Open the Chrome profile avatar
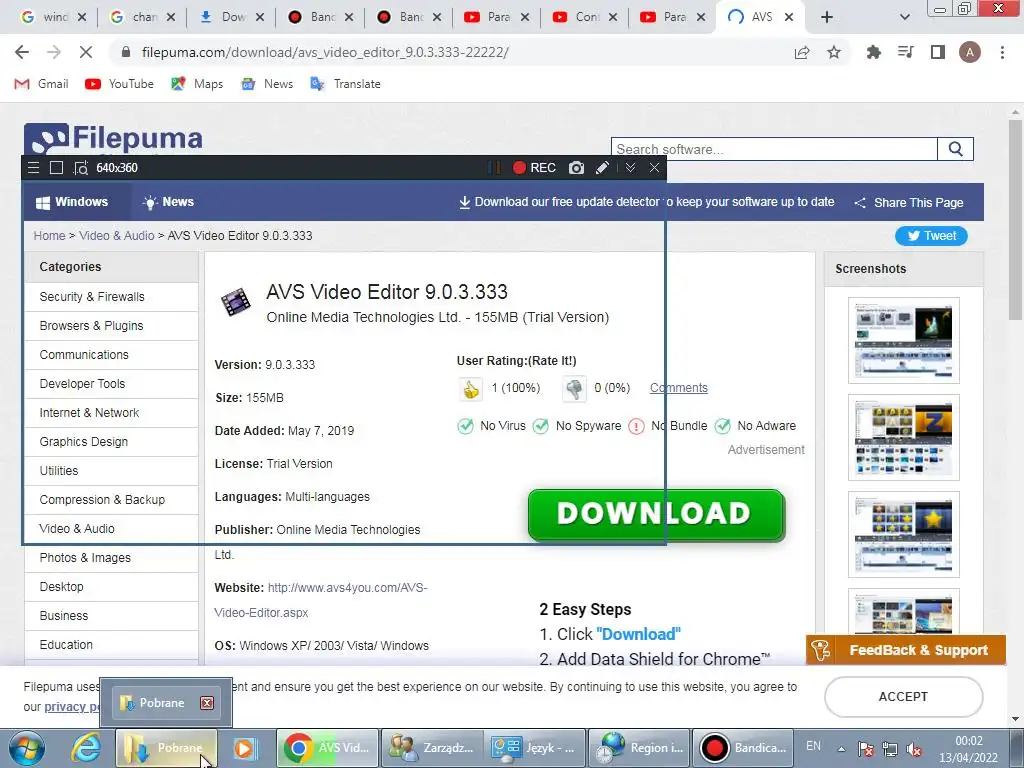Viewport: 1024px width, 768px height. coord(970,52)
